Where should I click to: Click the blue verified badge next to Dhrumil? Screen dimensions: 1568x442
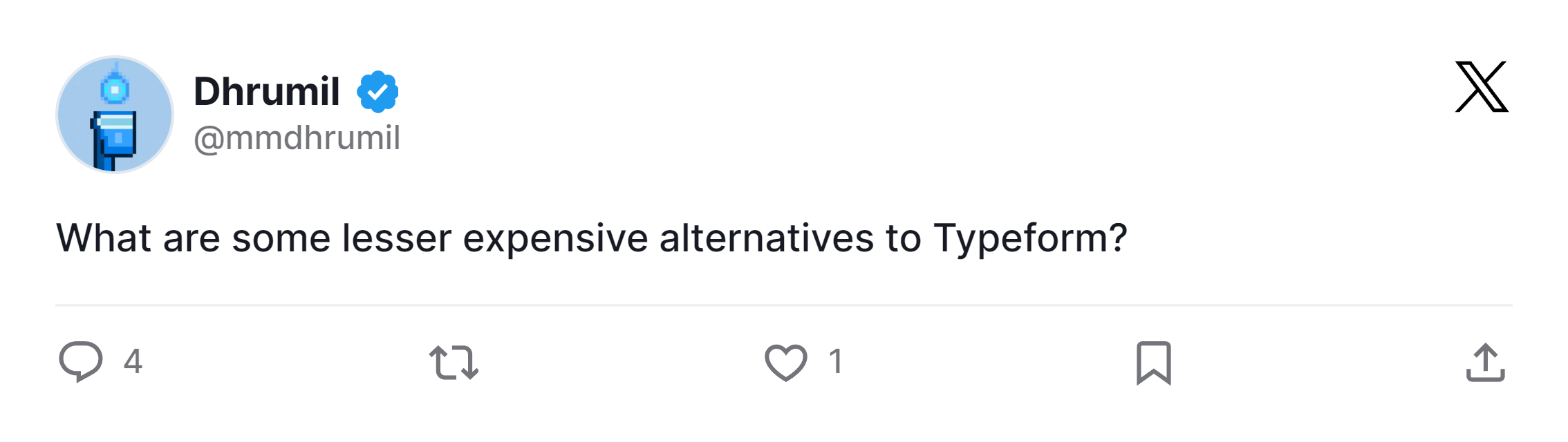tap(377, 90)
